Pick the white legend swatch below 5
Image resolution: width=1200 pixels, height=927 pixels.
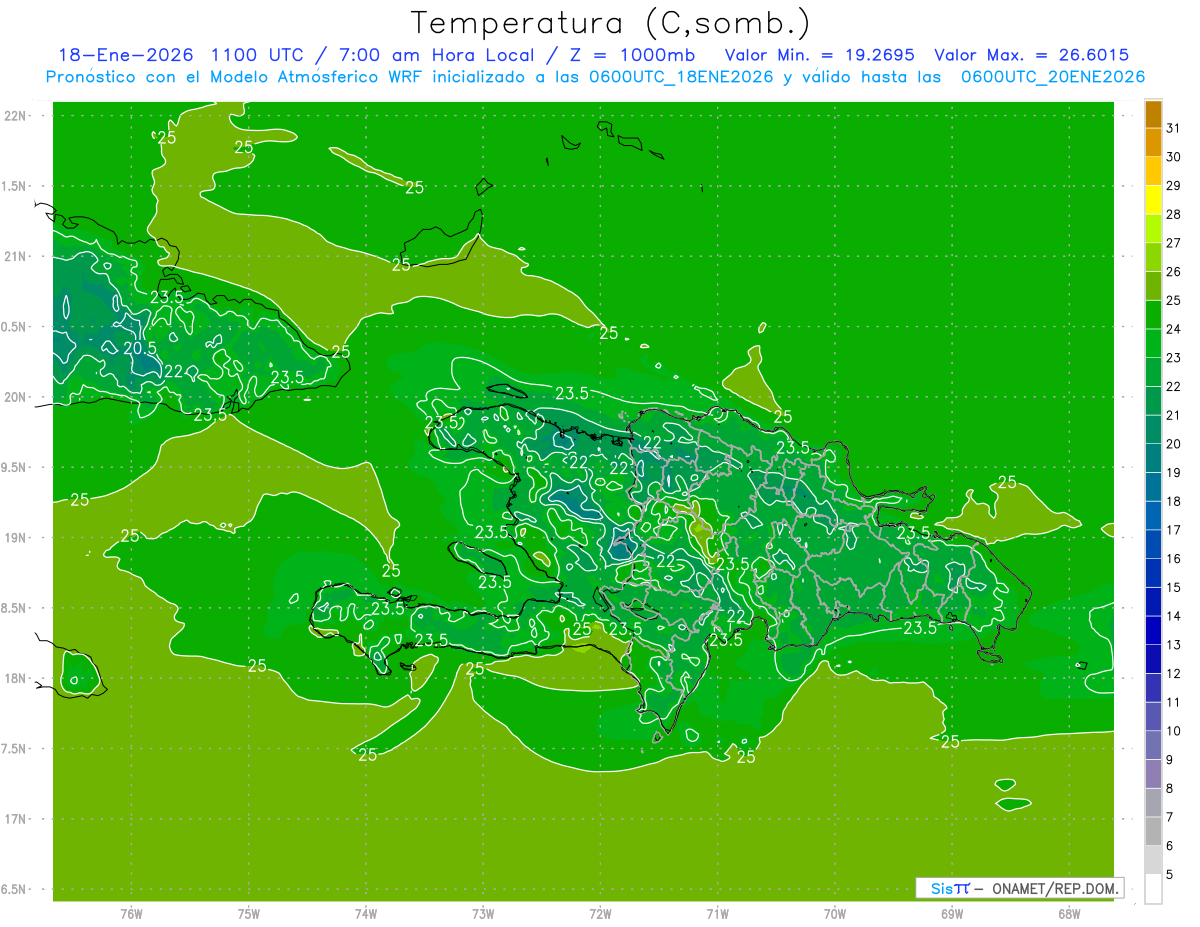click(x=1153, y=889)
